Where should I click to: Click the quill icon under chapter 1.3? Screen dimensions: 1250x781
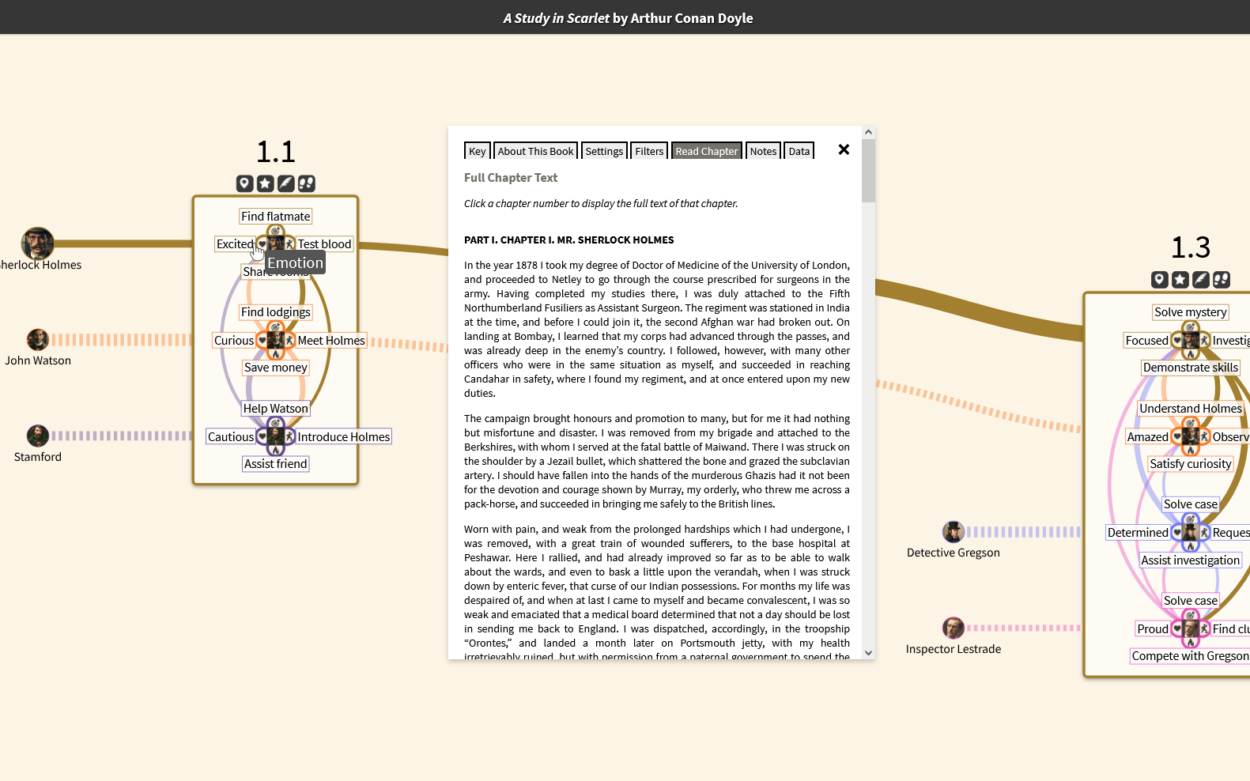[x=1201, y=280]
